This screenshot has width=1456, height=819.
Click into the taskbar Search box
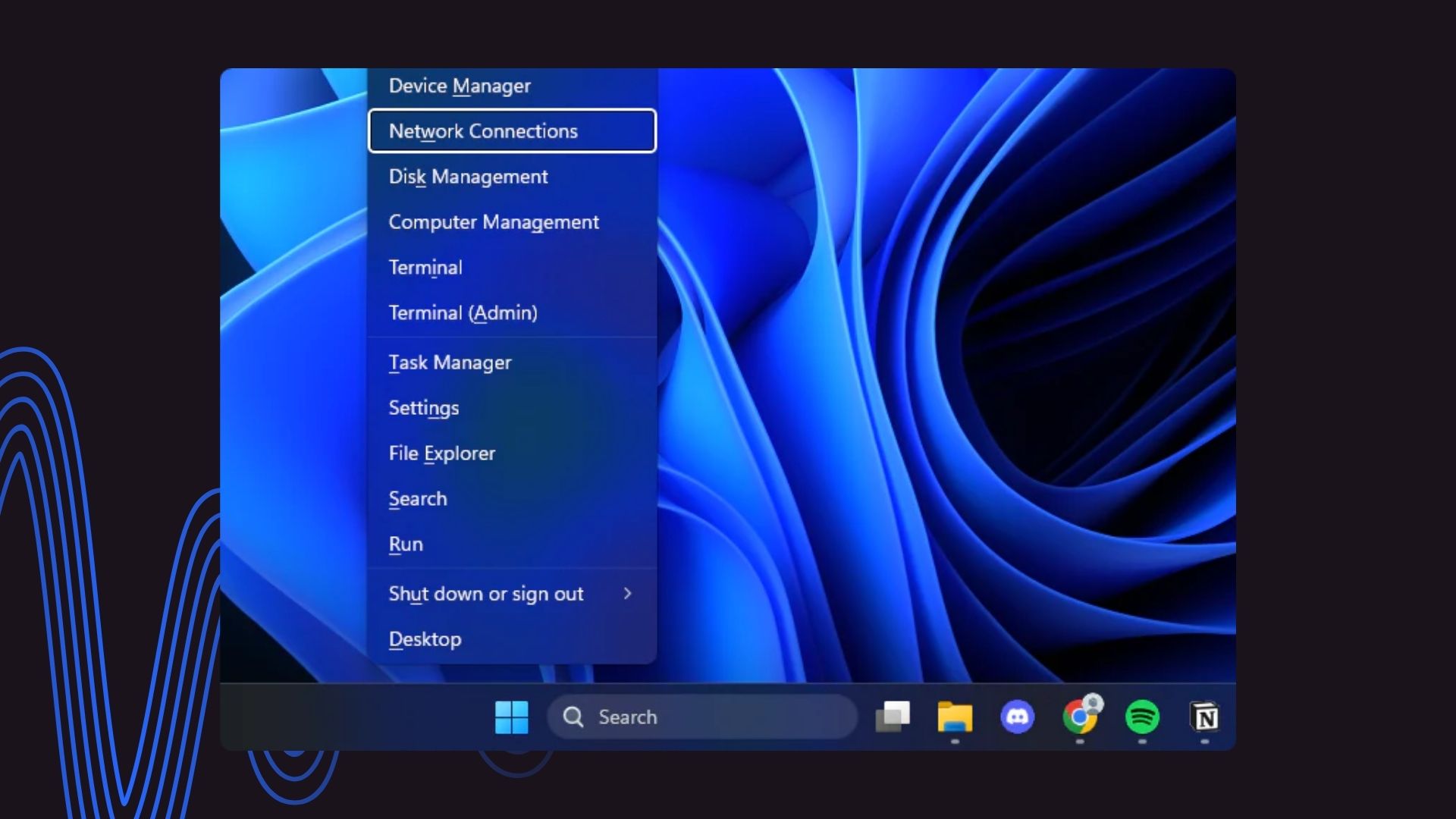[x=702, y=717]
